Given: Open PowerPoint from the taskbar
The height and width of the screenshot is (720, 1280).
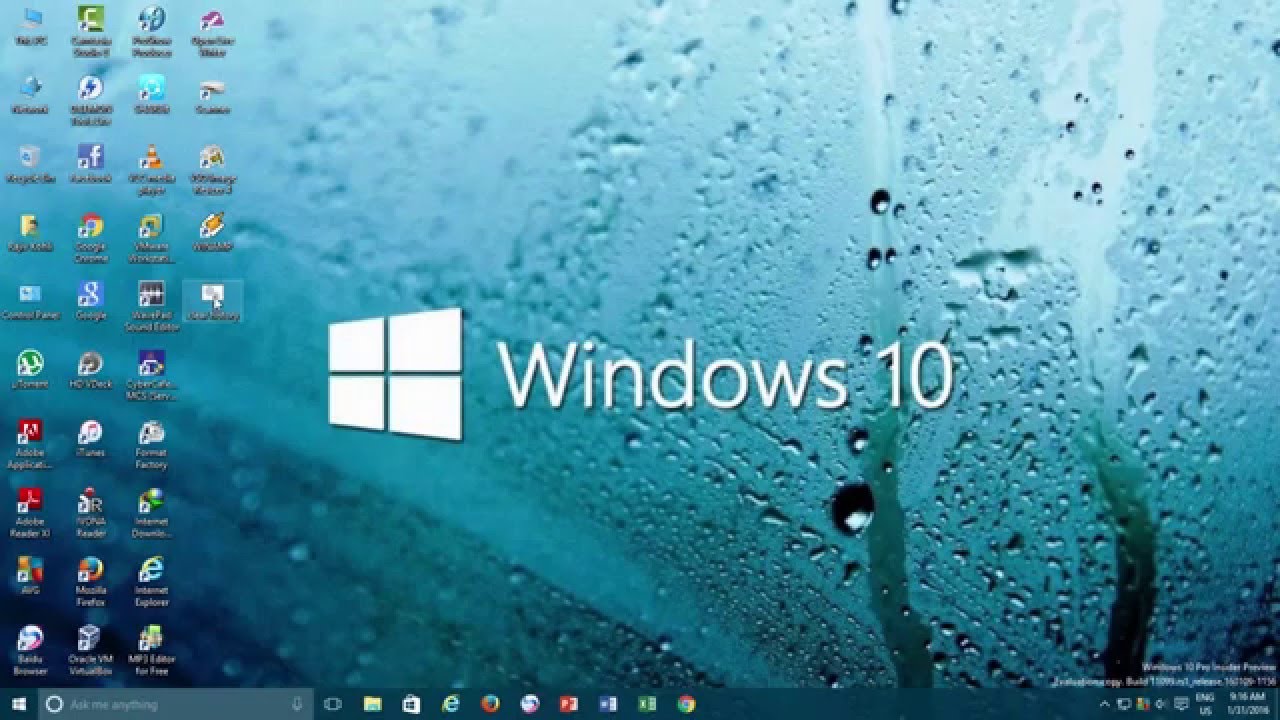Looking at the screenshot, I should (569, 704).
